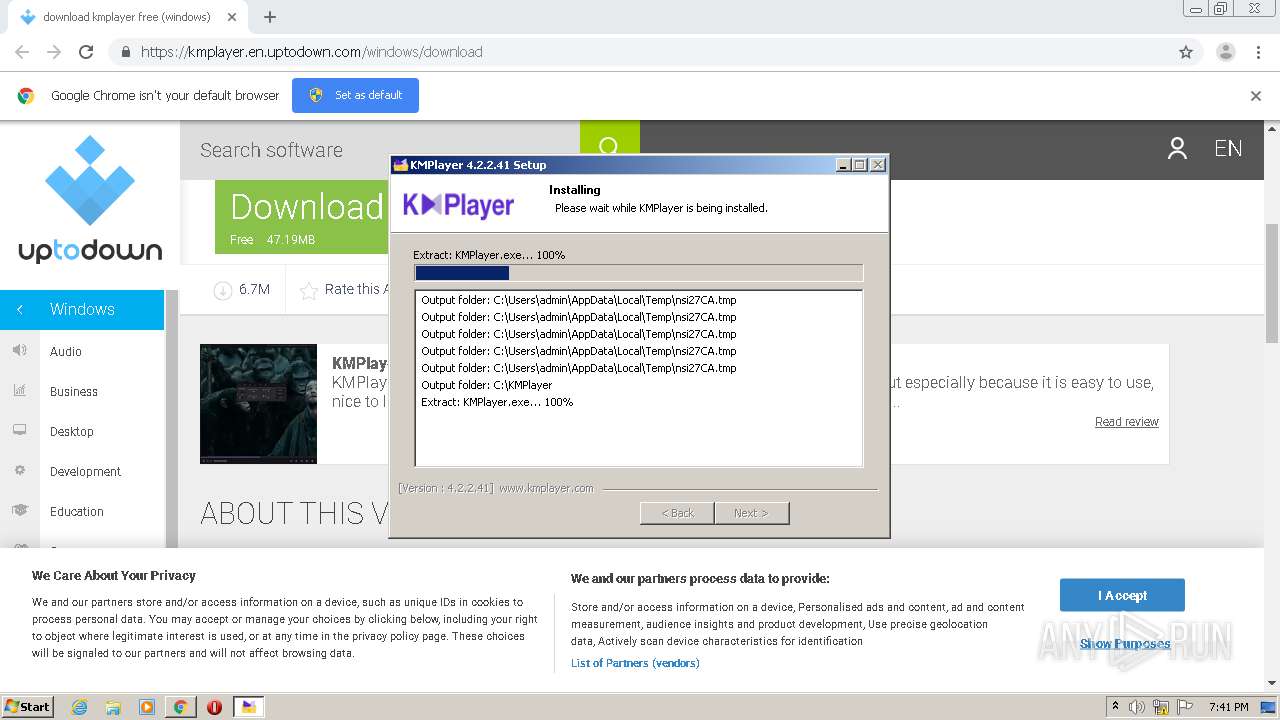Go forward in Chrome browser
1280x720 pixels.
point(54,52)
